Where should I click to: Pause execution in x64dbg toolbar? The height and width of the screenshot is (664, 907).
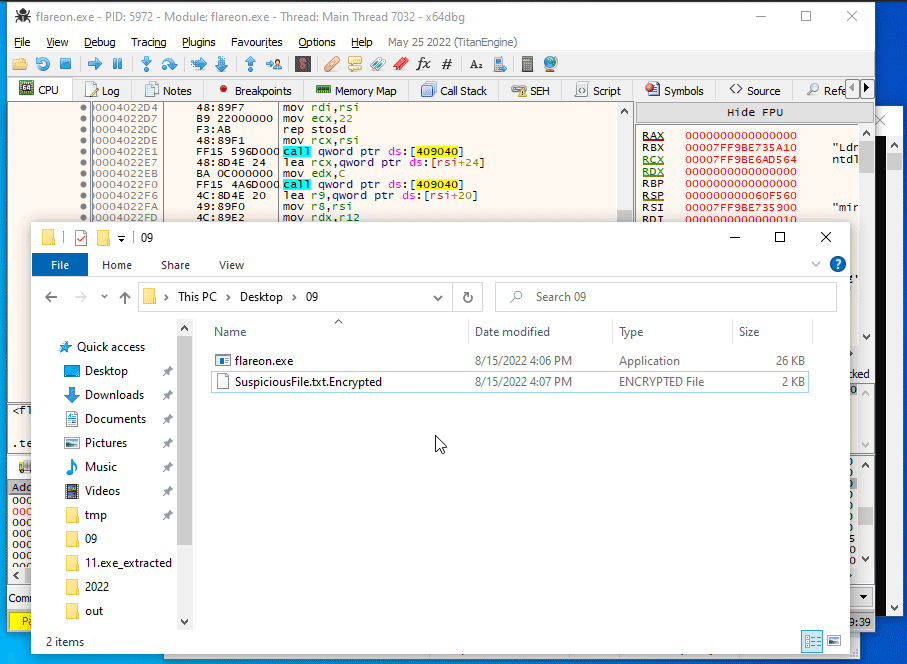(117, 64)
